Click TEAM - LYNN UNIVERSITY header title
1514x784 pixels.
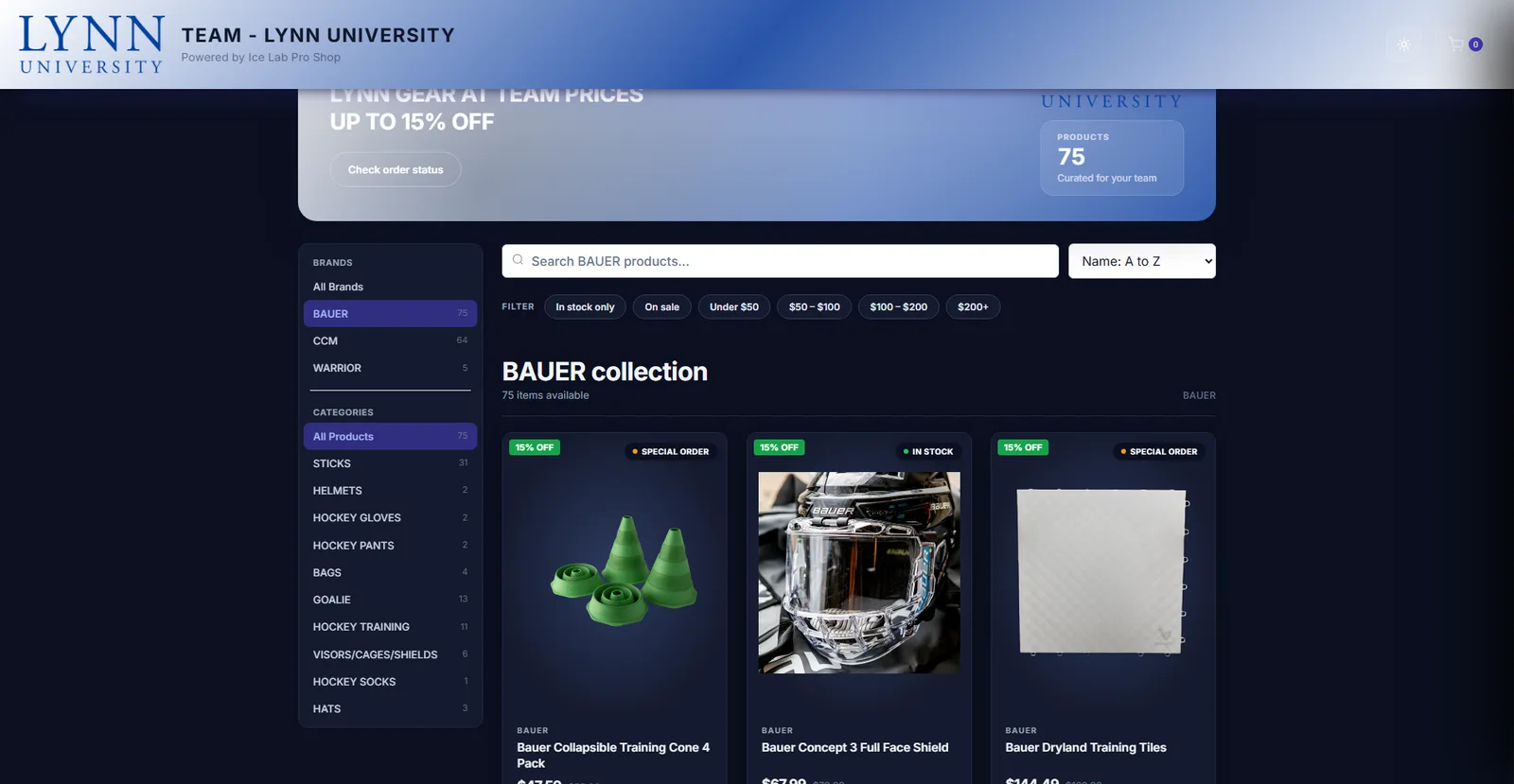318,35
